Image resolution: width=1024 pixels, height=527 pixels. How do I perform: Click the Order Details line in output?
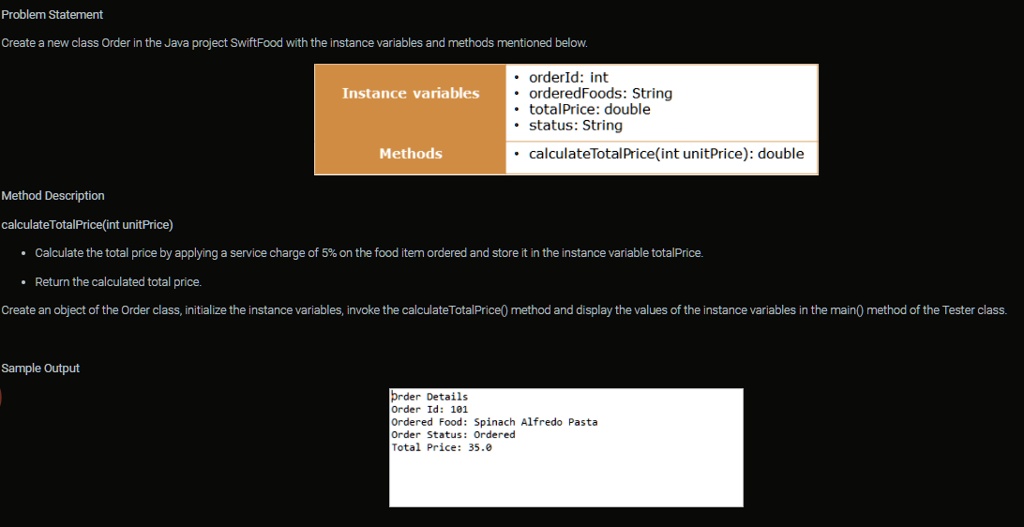click(429, 397)
